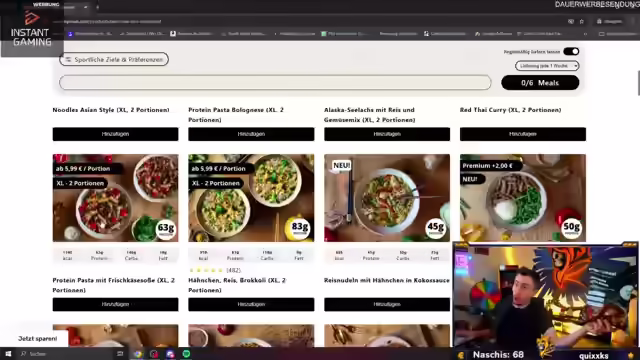Click the Red Thai Curry title
640x360 pixels.
[511, 110]
